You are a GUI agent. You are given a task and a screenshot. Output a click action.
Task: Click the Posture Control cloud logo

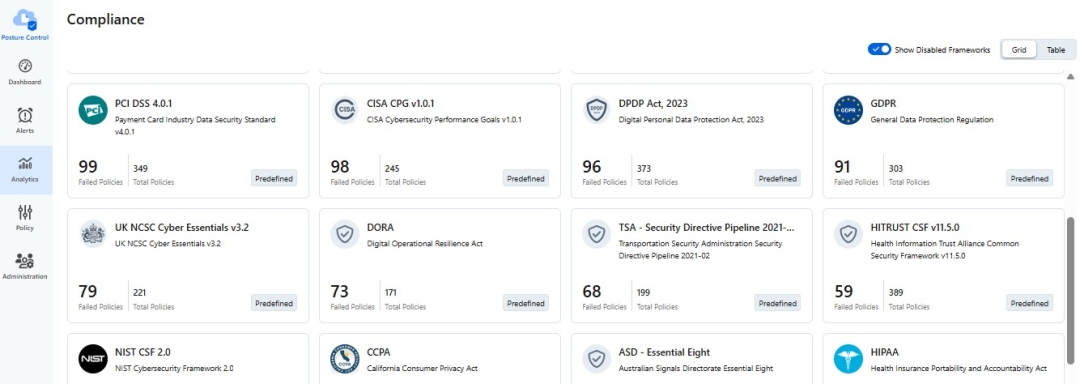pyautogui.click(x=25, y=19)
